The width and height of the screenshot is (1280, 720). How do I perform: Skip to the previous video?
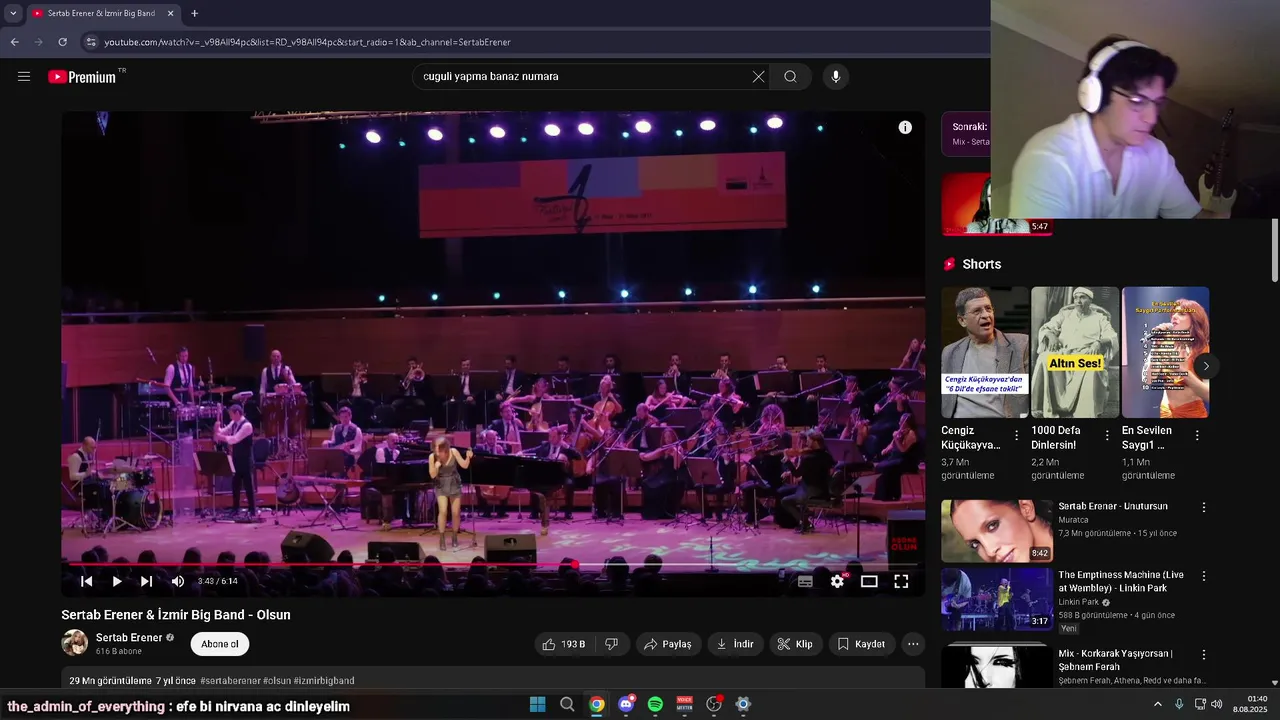(x=87, y=581)
